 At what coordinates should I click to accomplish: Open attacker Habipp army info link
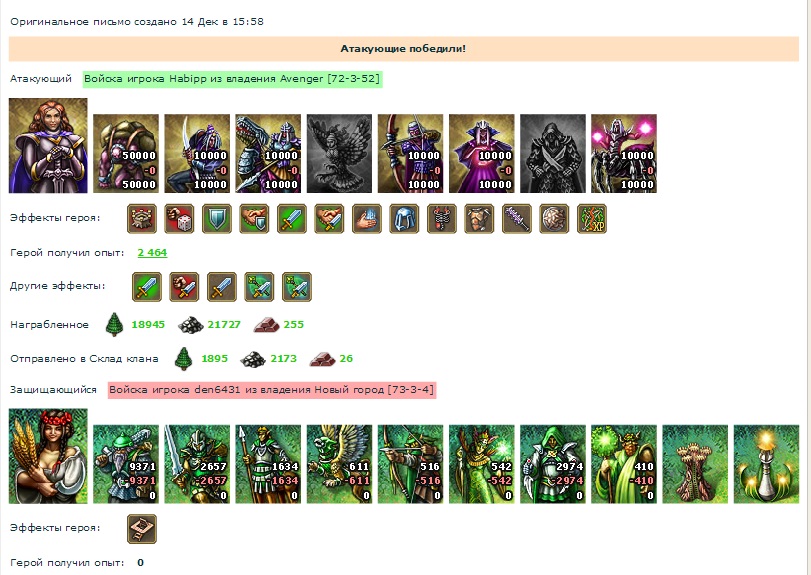(232, 79)
